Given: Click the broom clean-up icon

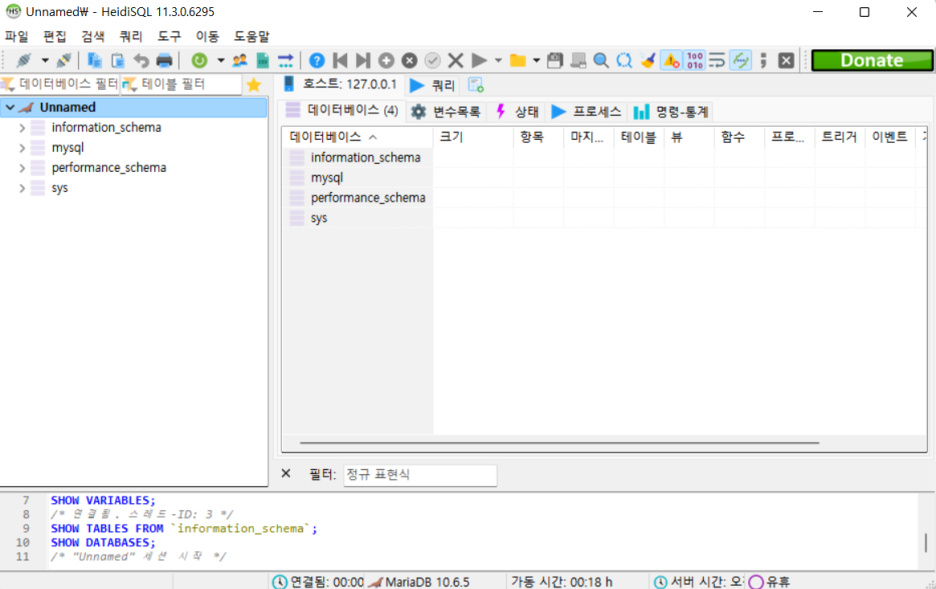Looking at the screenshot, I should [x=648, y=60].
